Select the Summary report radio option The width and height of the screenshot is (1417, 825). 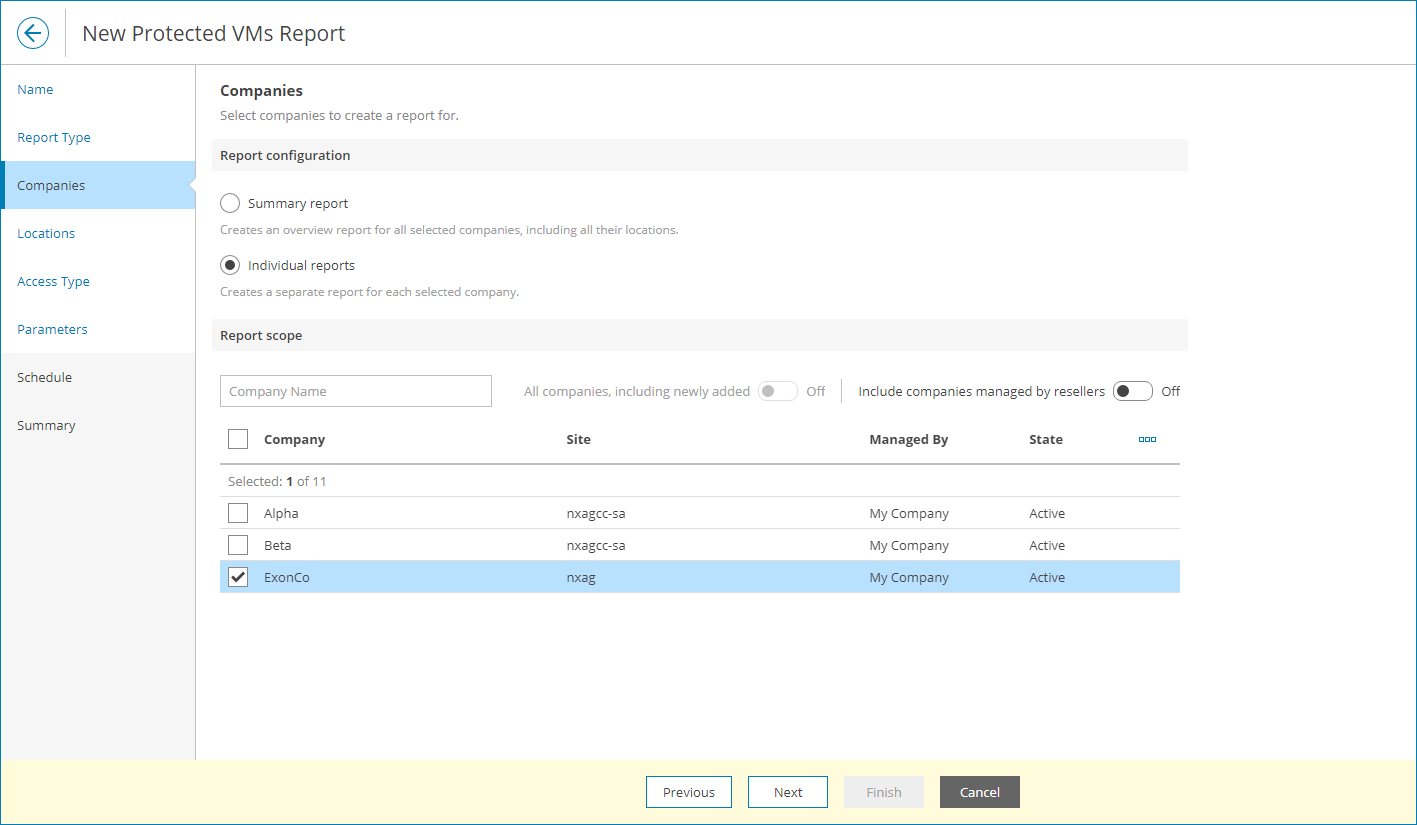(x=230, y=203)
